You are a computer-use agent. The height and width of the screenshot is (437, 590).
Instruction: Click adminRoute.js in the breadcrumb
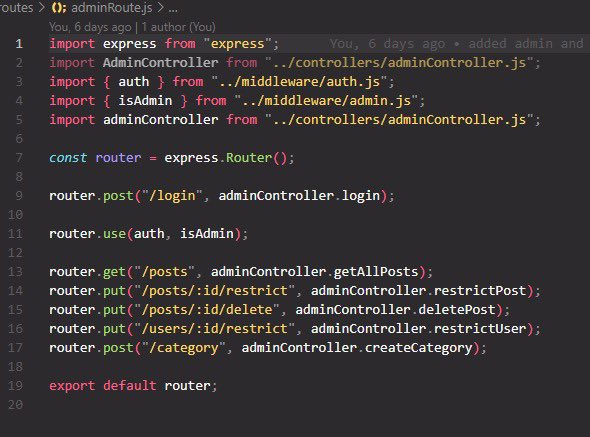(112, 8)
